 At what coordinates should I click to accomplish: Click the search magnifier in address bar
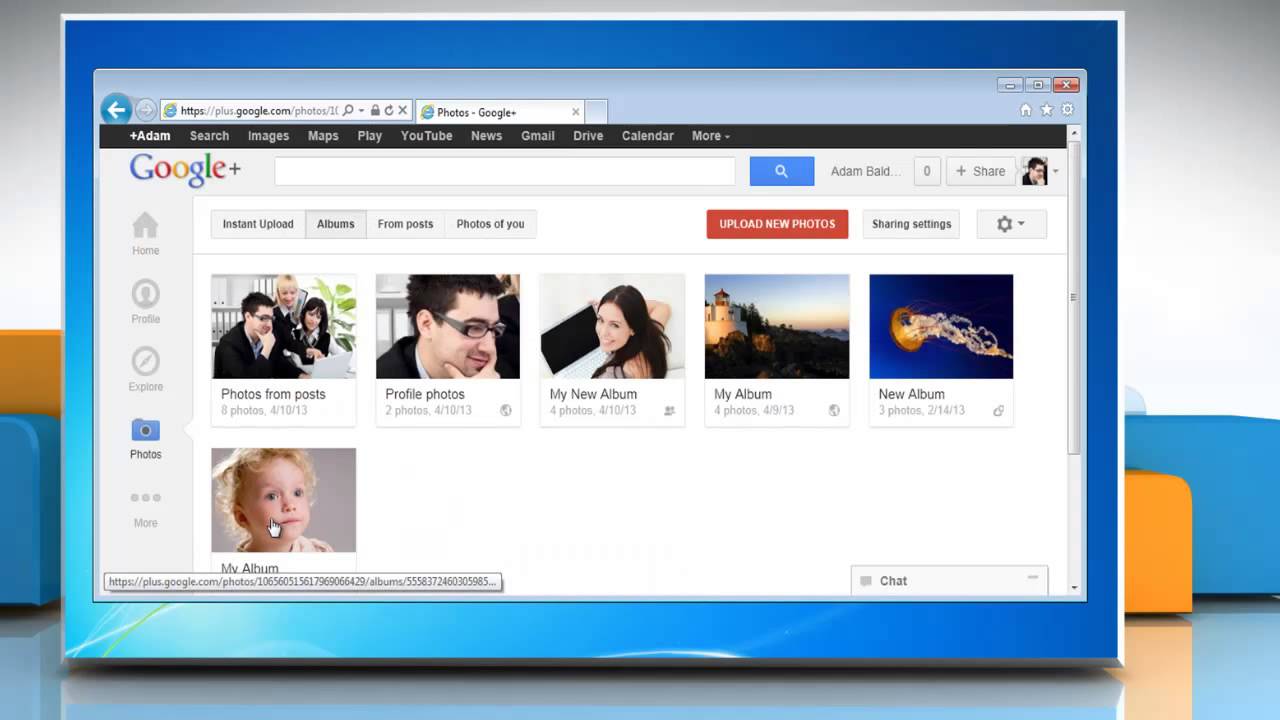[x=348, y=111]
